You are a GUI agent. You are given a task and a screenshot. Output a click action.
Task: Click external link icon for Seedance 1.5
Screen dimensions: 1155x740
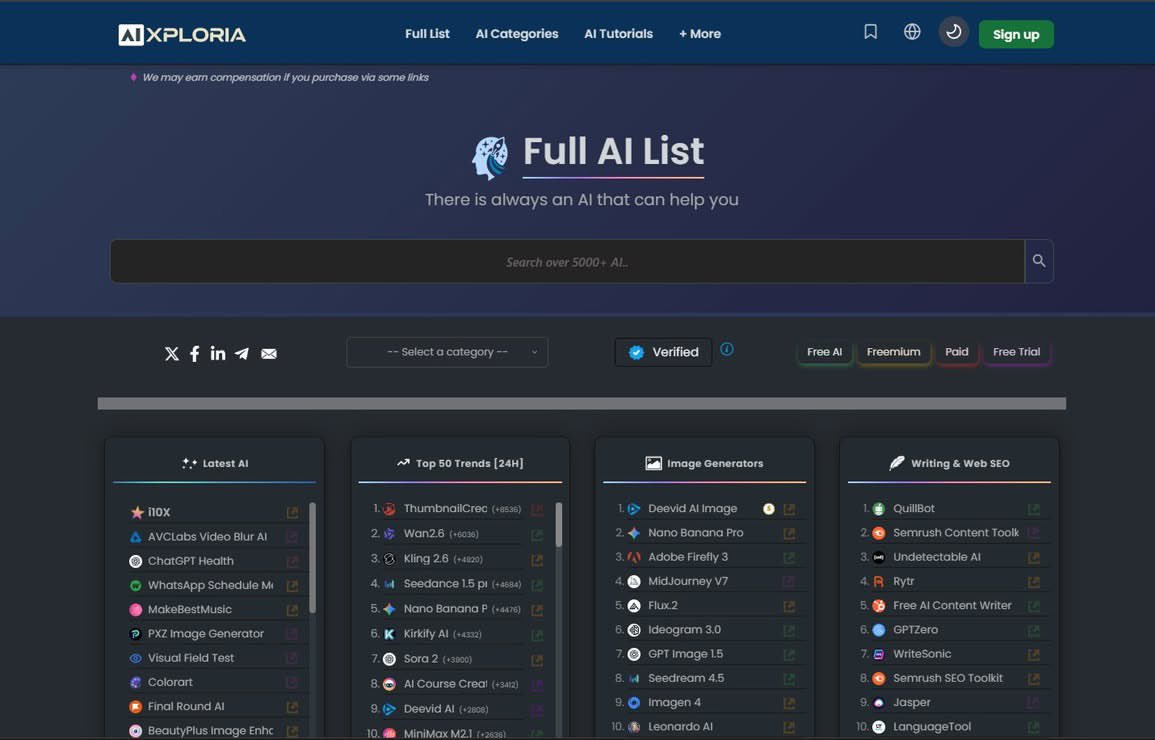click(x=537, y=585)
